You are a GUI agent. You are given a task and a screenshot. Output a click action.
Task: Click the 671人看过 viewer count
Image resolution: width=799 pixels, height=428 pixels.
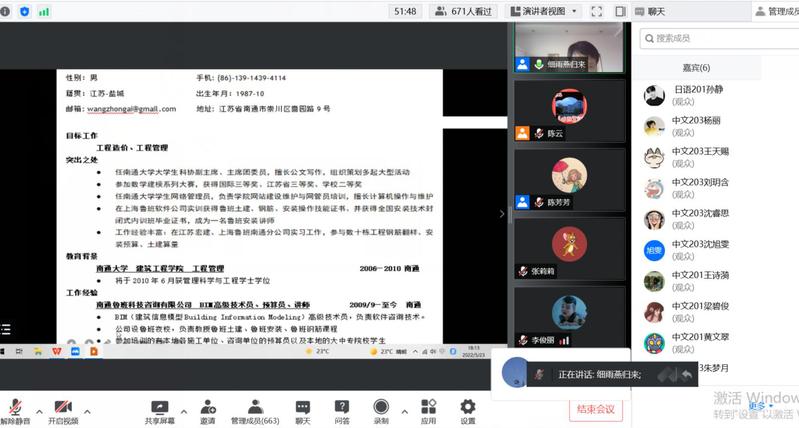(463, 11)
